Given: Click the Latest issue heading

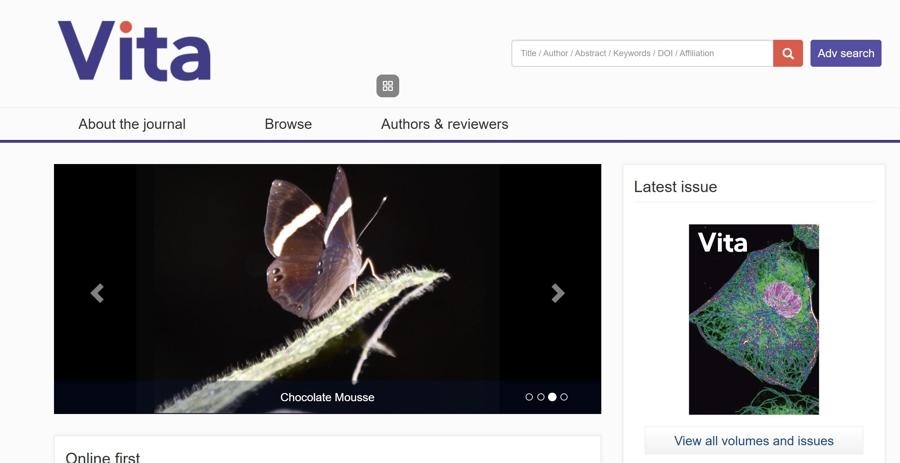Looking at the screenshot, I should tap(675, 187).
